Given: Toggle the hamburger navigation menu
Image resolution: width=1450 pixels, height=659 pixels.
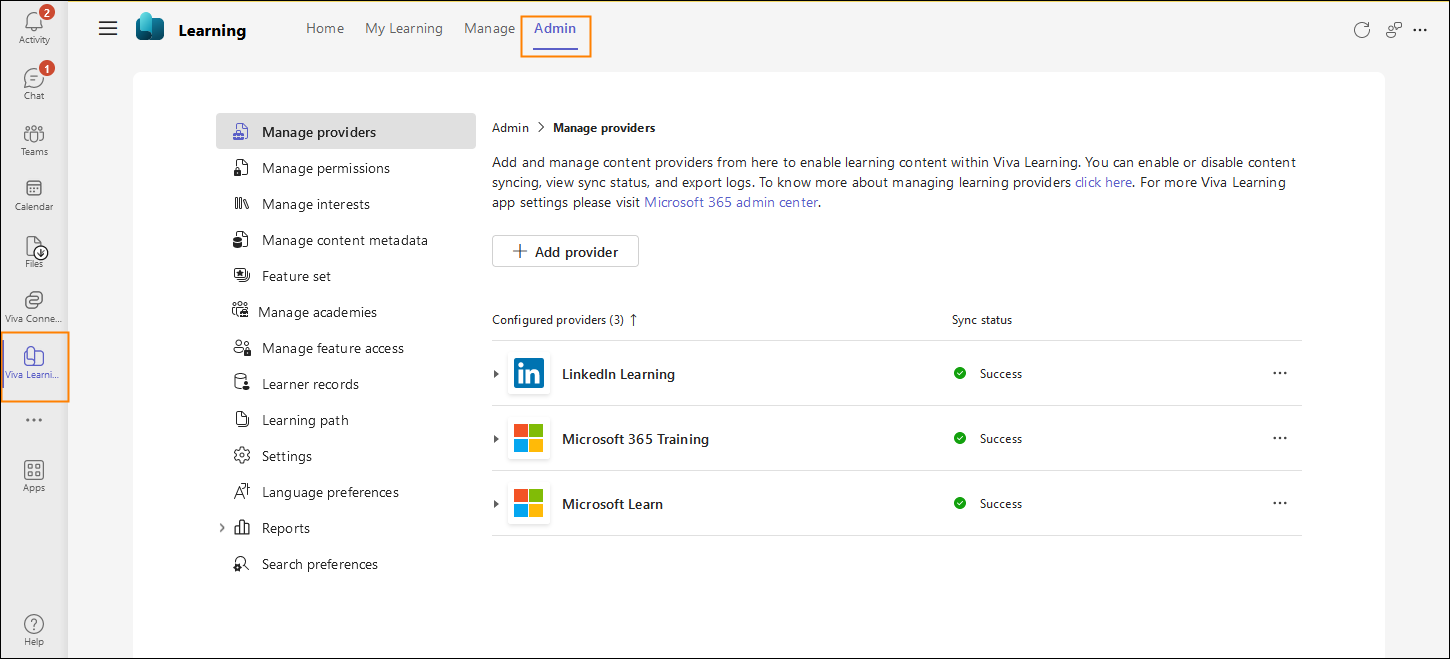Looking at the screenshot, I should (x=108, y=28).
